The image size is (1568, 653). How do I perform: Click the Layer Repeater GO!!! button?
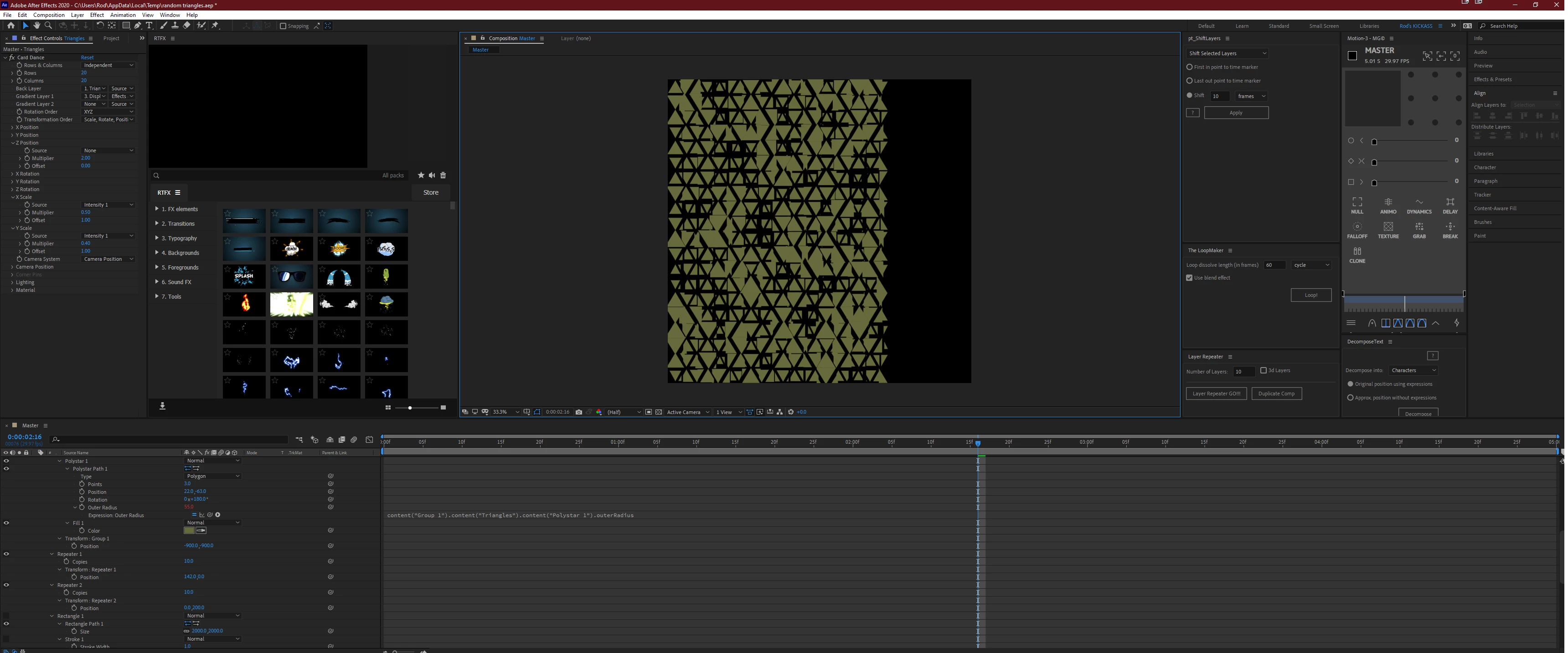click(x=1216, y=394)
